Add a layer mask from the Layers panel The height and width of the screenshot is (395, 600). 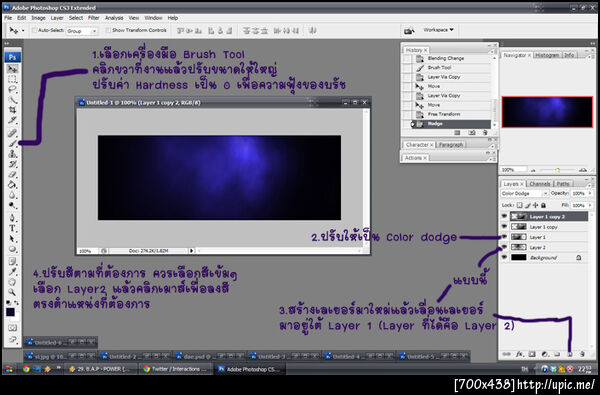click(x=532, y=354)
